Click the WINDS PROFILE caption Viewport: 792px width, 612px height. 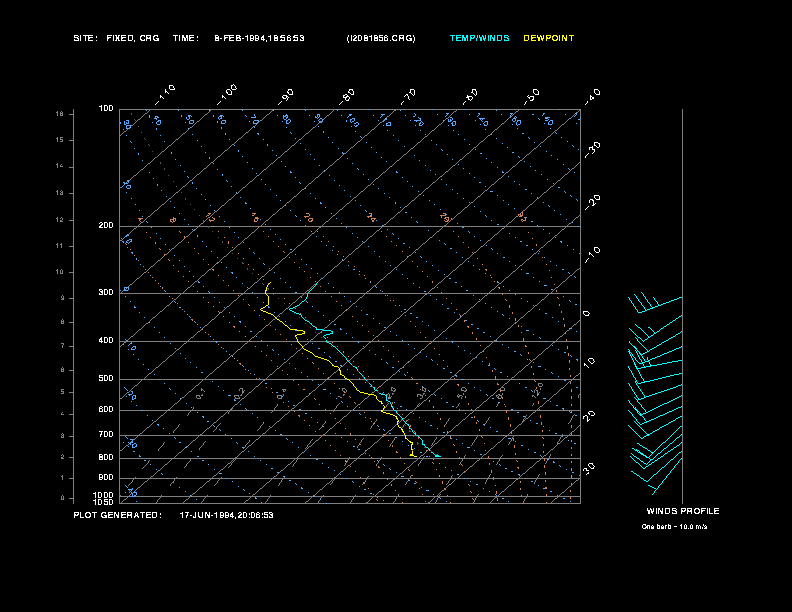682,511
